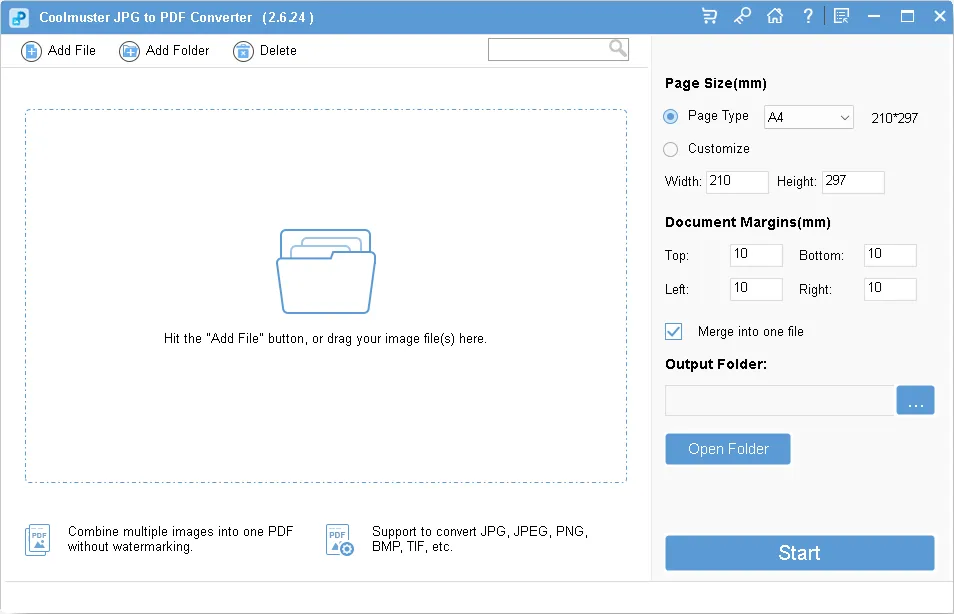This screenshot has height=614, width=954.
Task: Focus the Top margin input field
Action: (756, 255)
